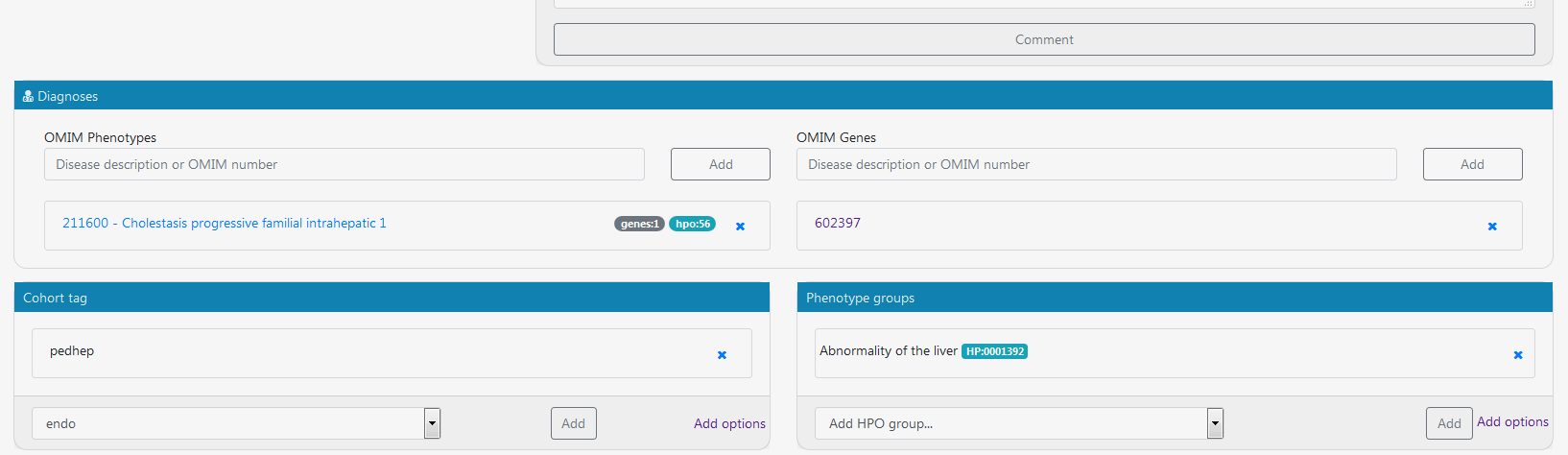Viewport: 1568px width, 455px height.
Task: Add the selected cohort tag
Action: [x=574, y=423]
